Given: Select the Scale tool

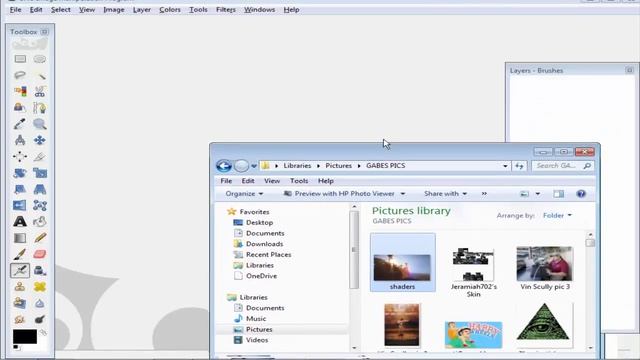Looking at the screenshot, I should [x=40, y=173].
